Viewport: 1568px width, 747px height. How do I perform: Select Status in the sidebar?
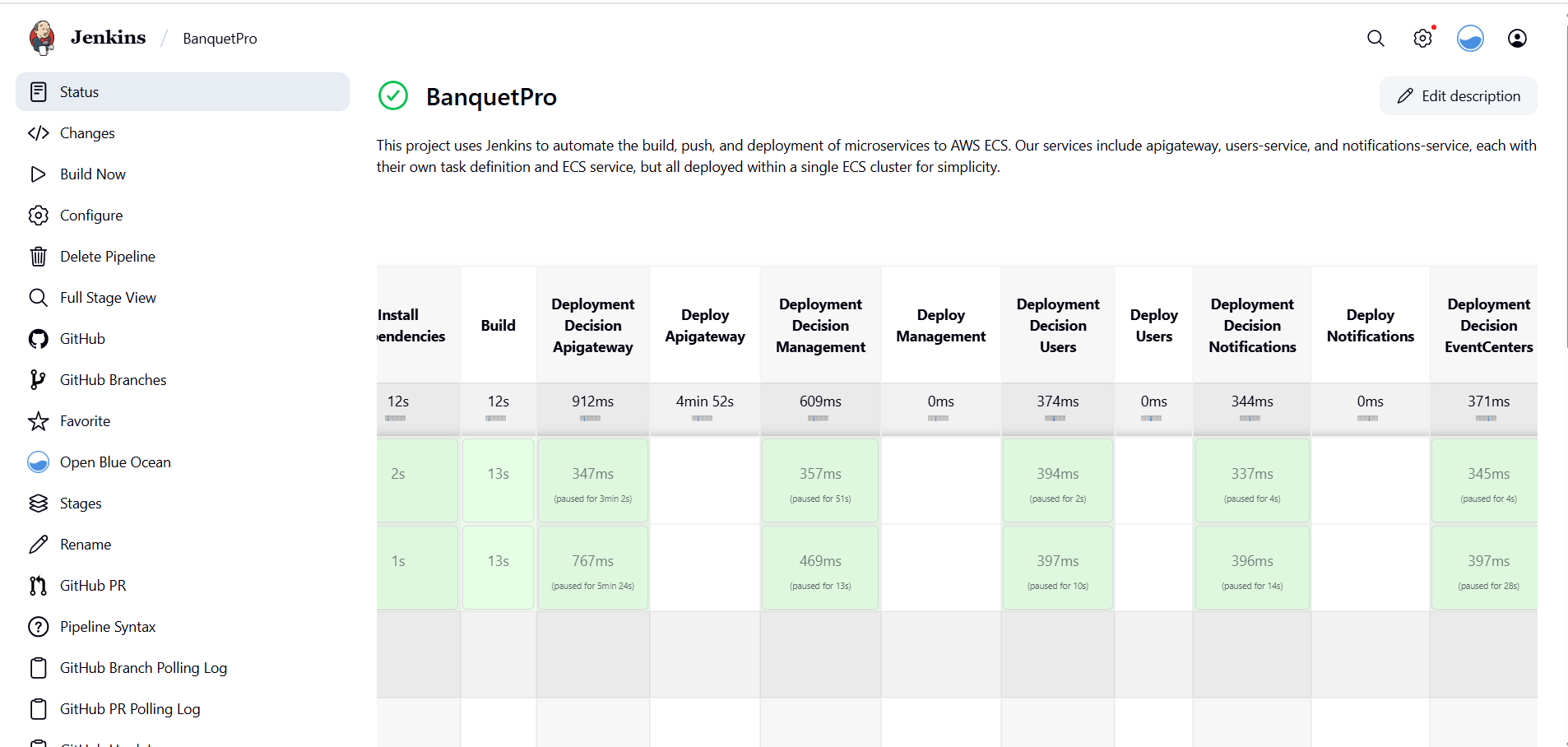tap(79, 92)
